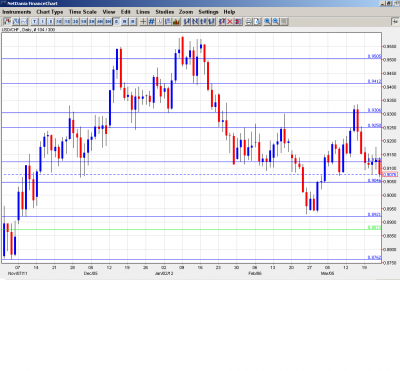Image resolution: width=400 pixels, height=371 pixels.
Task: Open the View menu
Action: (109, 12)
